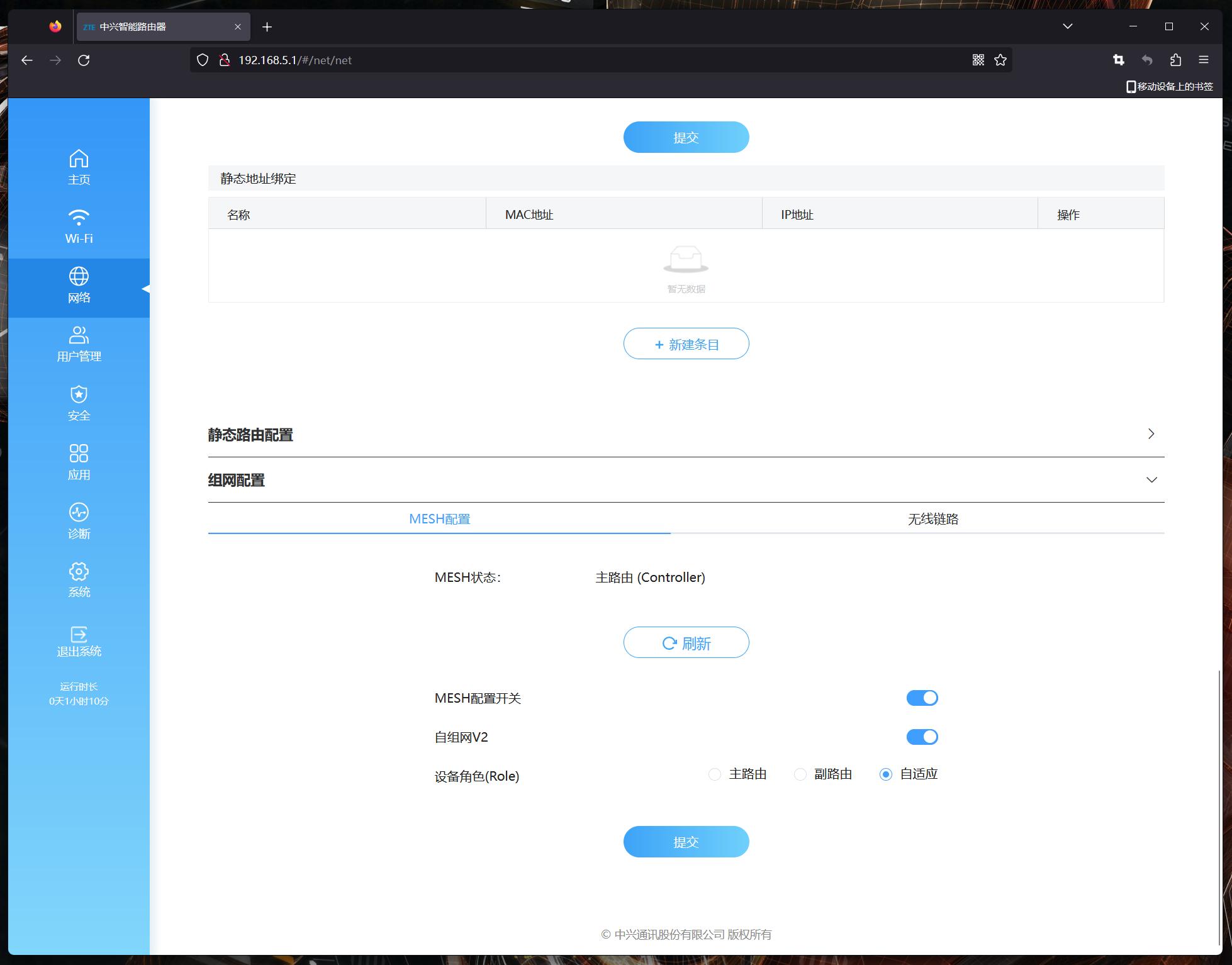Click the QR code icon in address bar

(978, 60)
